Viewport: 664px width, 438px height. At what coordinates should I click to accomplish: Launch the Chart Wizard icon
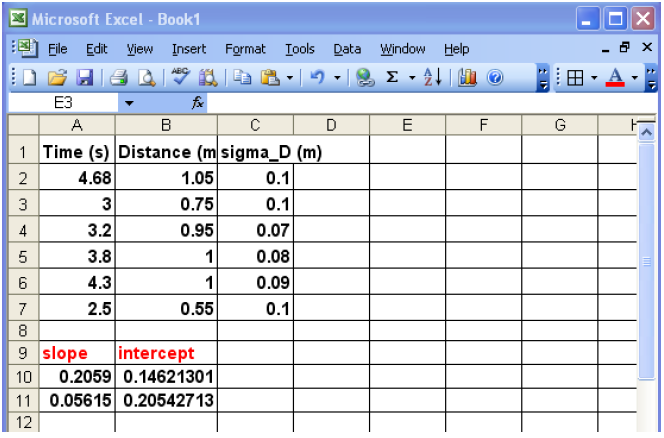[x=467, y=76]
